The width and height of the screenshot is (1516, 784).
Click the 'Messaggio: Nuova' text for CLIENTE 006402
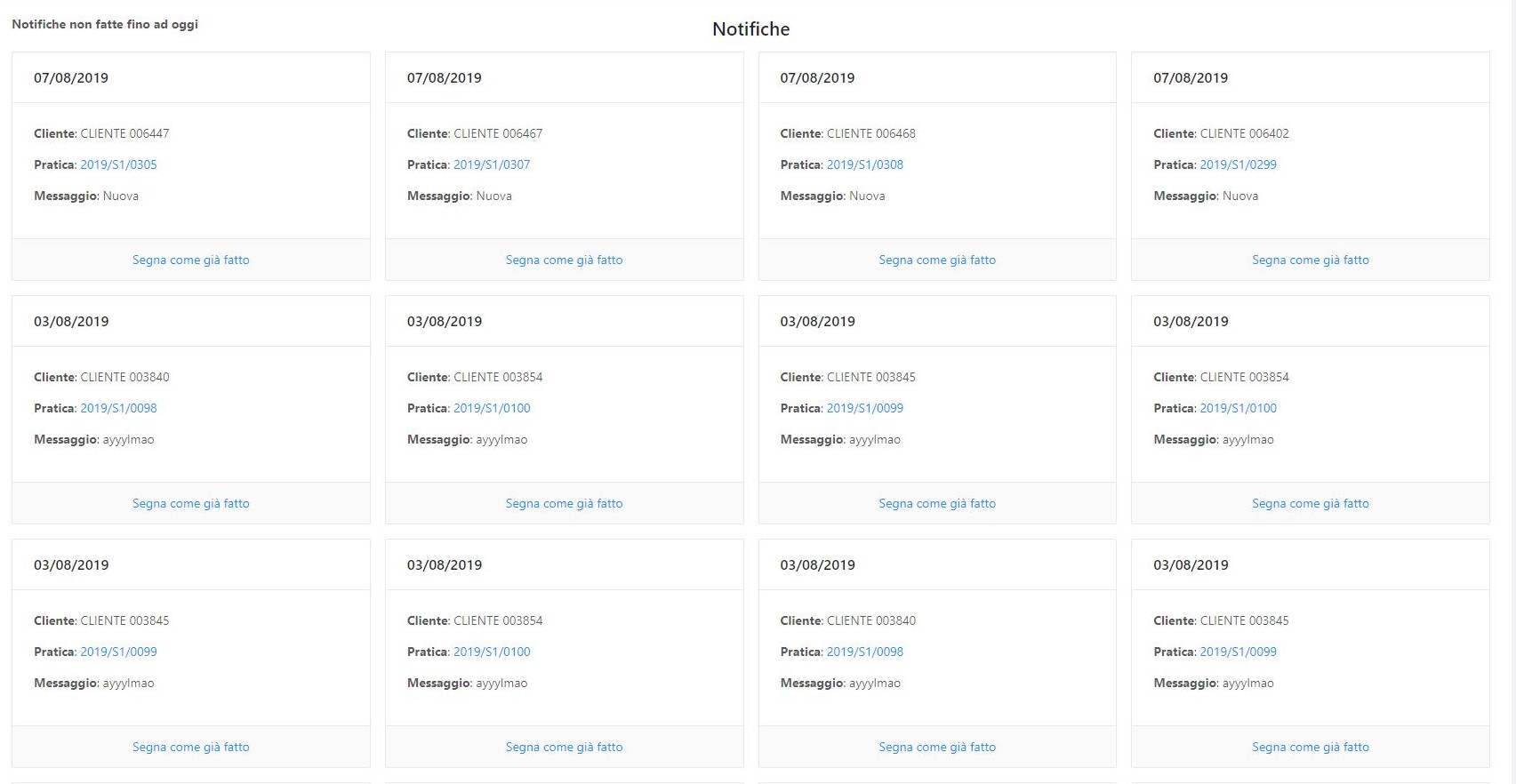tap(1206, 196)
